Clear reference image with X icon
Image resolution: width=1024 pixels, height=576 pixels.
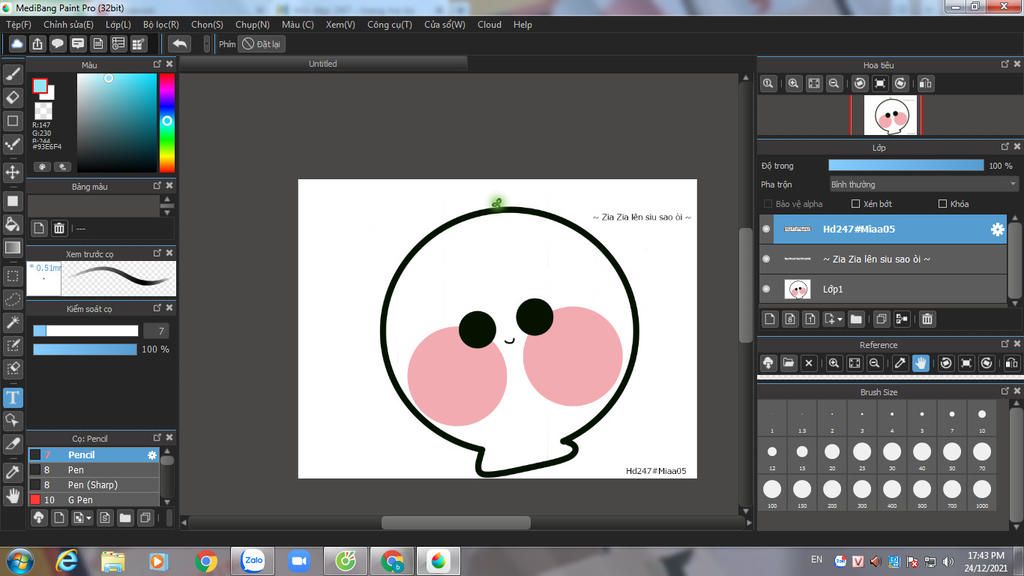click(808, 363)
